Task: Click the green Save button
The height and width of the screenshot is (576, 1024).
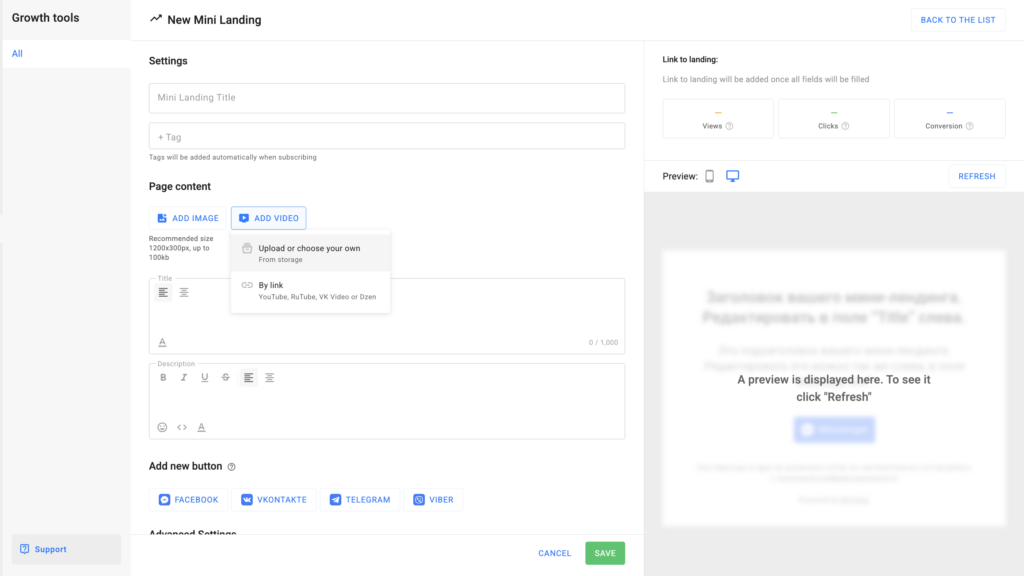Action: [605, 553]
